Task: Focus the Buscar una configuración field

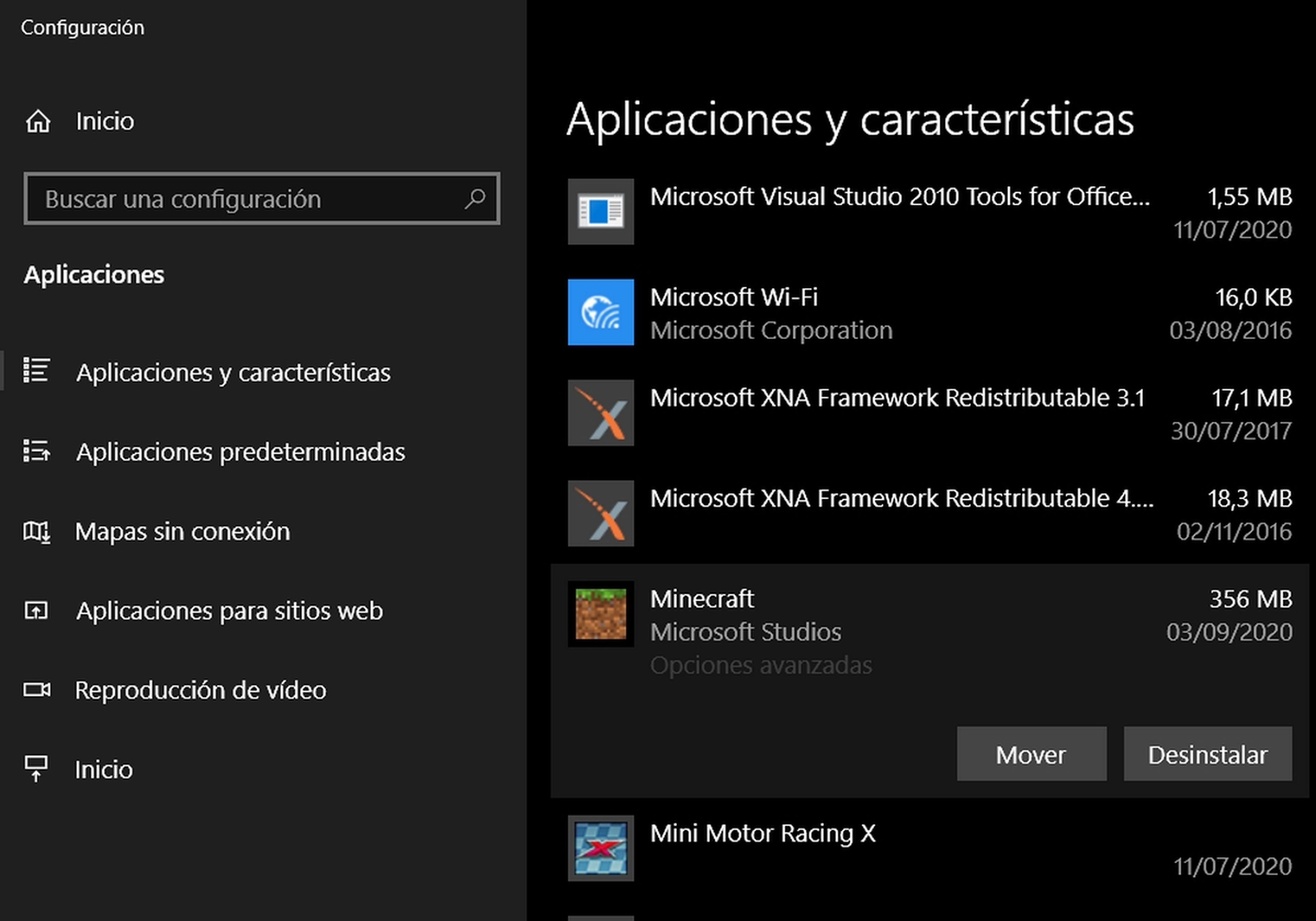Action: (262, 199)
